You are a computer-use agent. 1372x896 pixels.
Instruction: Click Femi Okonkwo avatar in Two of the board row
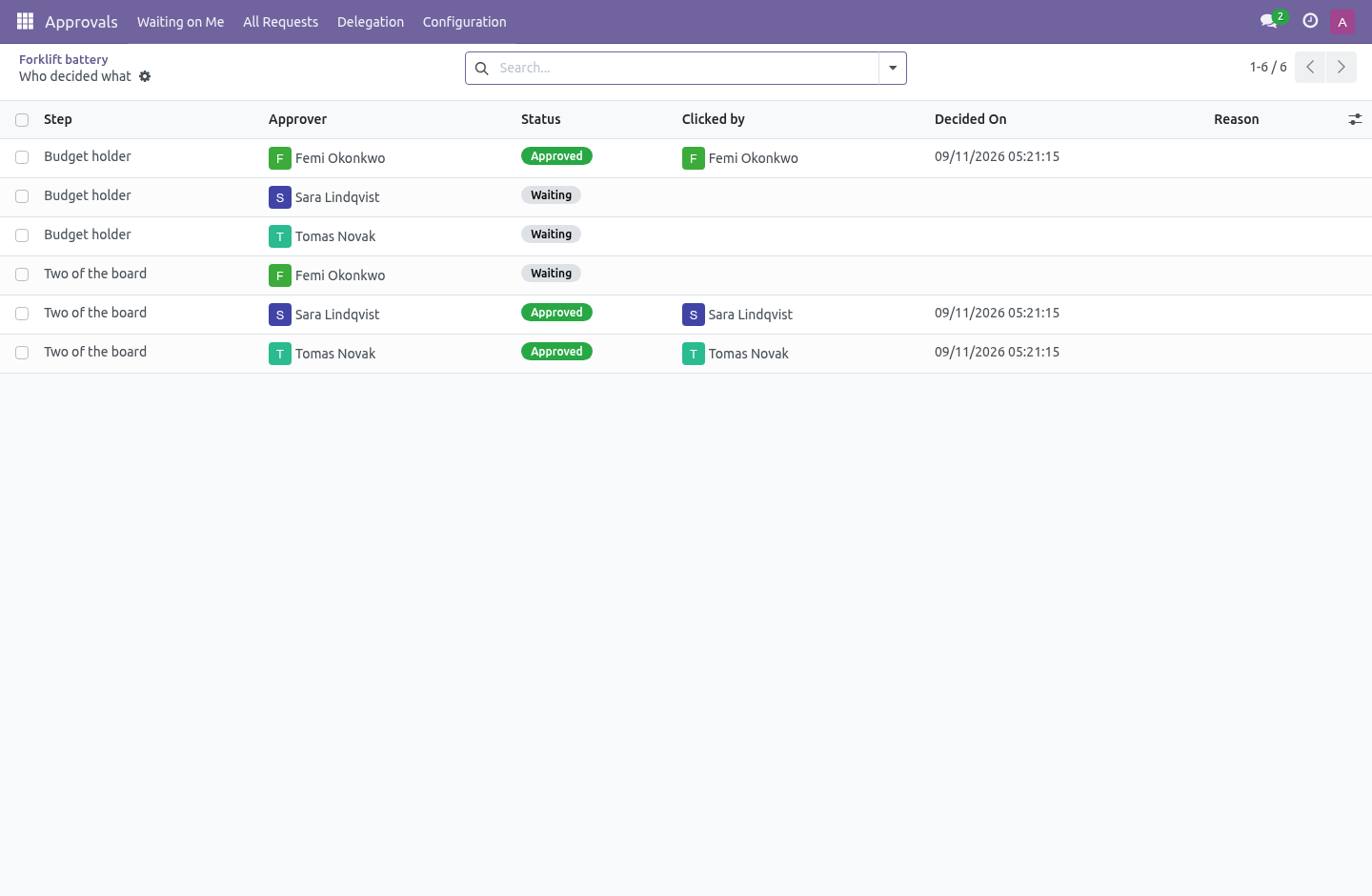click(280, 275)
